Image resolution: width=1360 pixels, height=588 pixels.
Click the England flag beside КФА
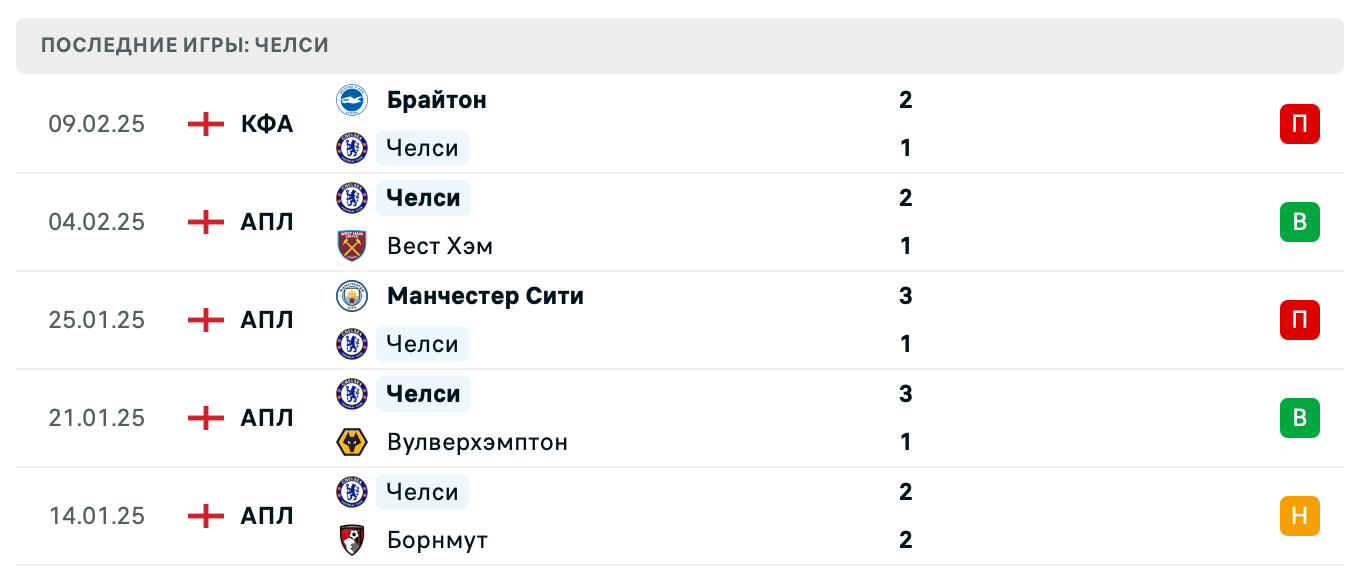pos(204,124)
